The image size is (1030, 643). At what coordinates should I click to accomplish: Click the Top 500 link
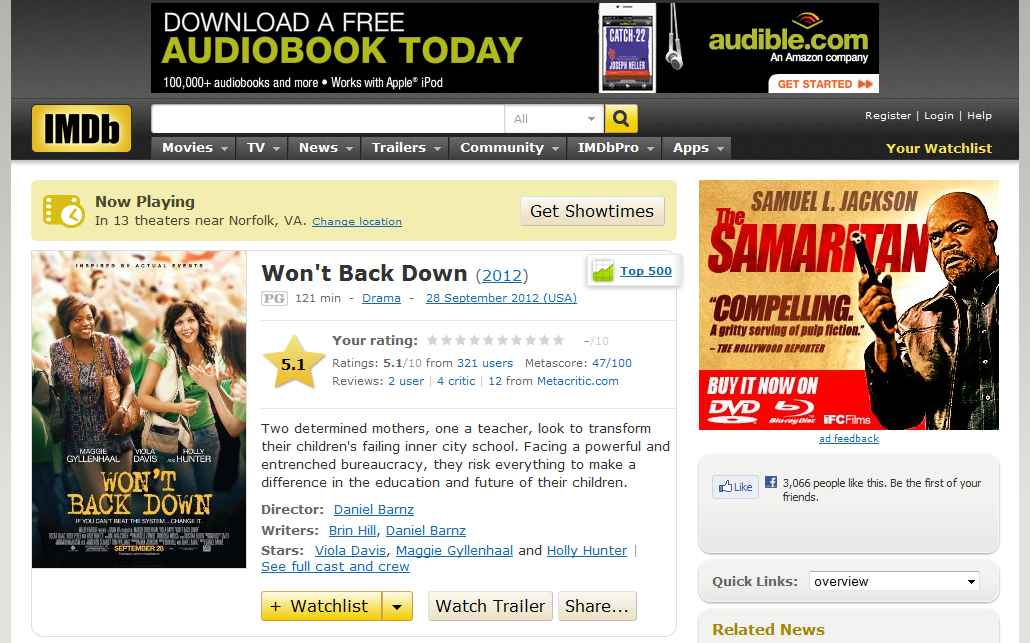coord(646,271)
